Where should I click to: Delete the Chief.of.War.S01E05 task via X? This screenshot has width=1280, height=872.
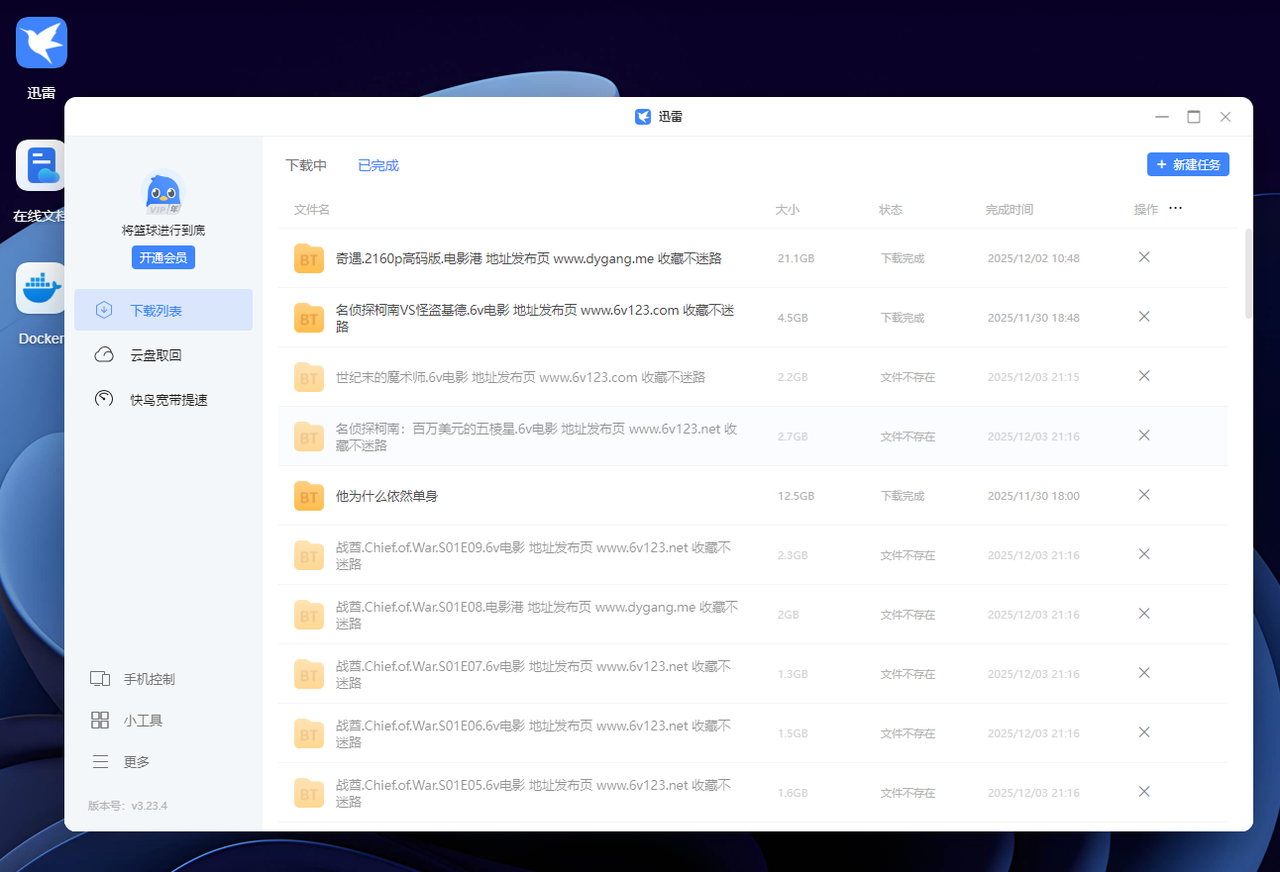[x=1145, y=792]
